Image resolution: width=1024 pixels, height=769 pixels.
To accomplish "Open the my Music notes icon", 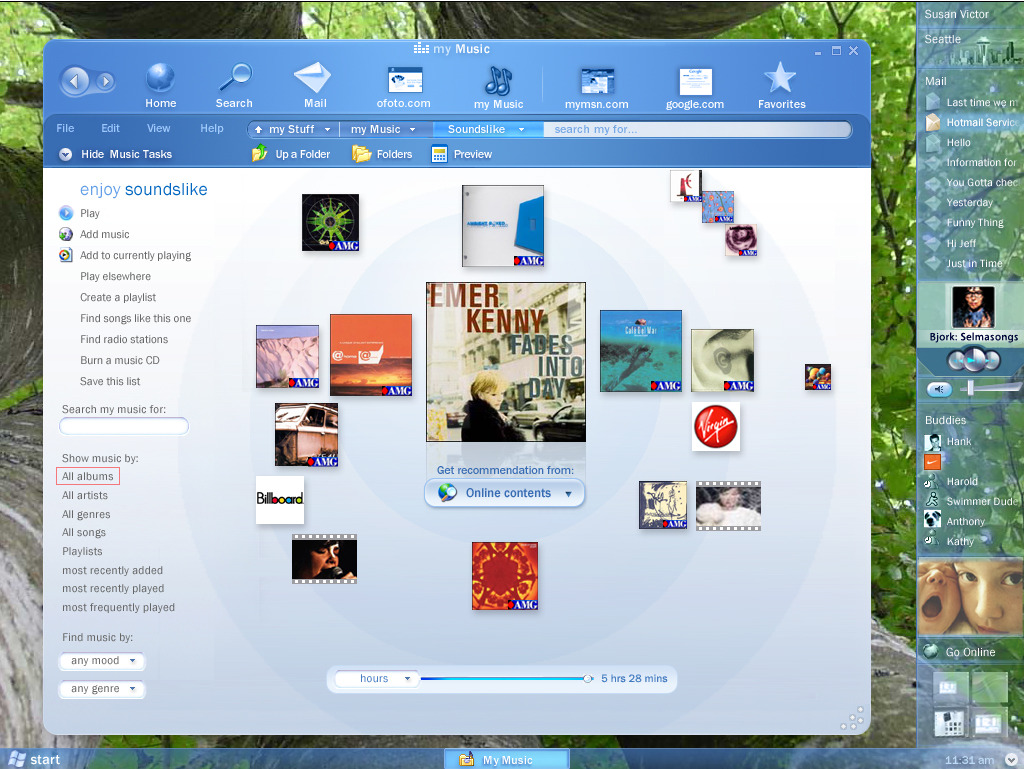I will [498, 80].
